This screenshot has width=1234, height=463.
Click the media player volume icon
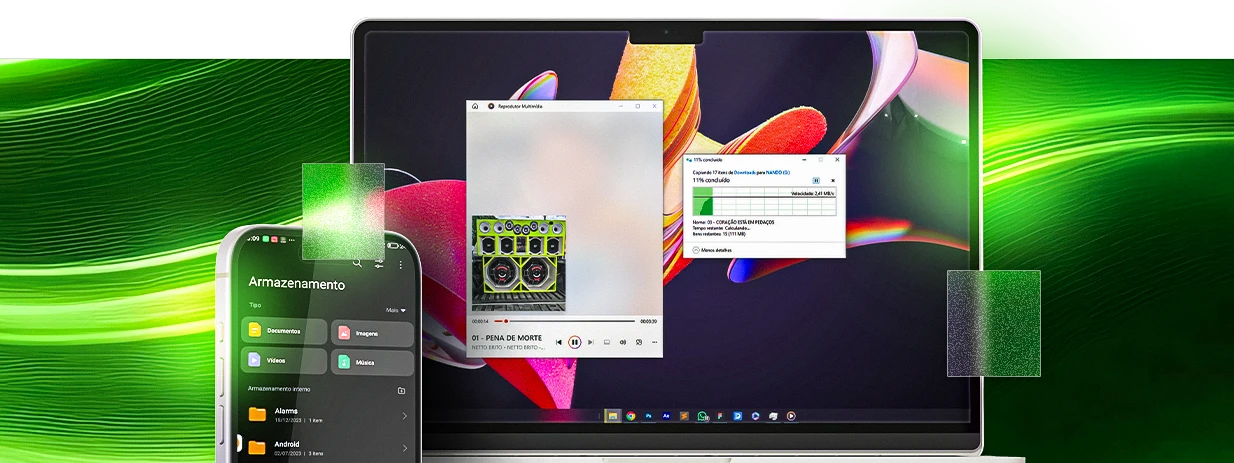point(623,342)
